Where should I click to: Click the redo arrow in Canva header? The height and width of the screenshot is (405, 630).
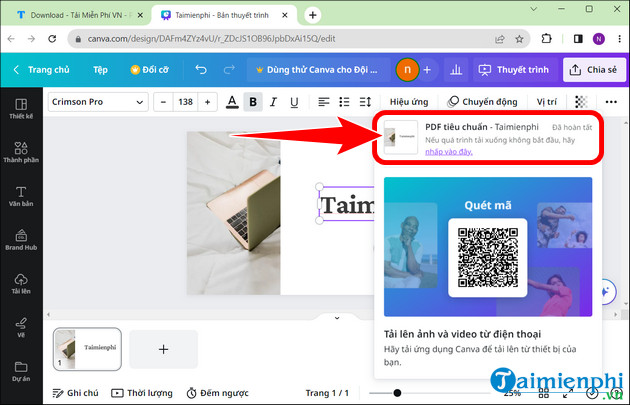pos(229,70)
